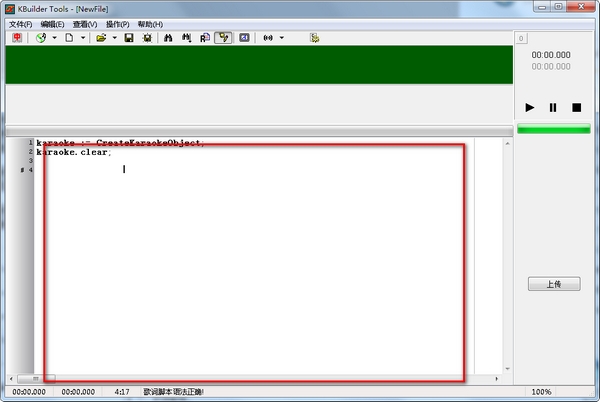600x402 pixels.
Task: Open the 文件(F) menu
Action: pos(21,24)
